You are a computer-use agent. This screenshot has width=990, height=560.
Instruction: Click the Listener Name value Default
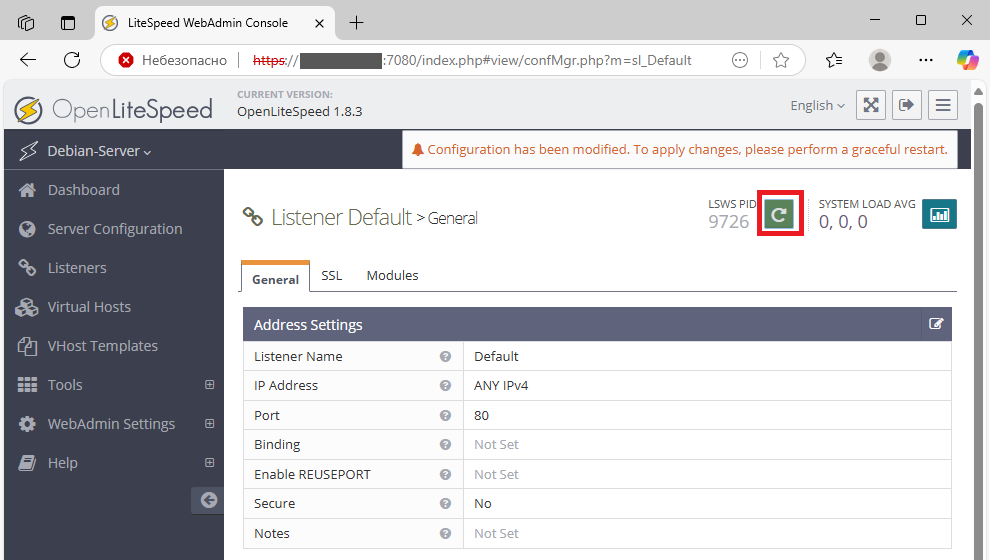[496, 357]
